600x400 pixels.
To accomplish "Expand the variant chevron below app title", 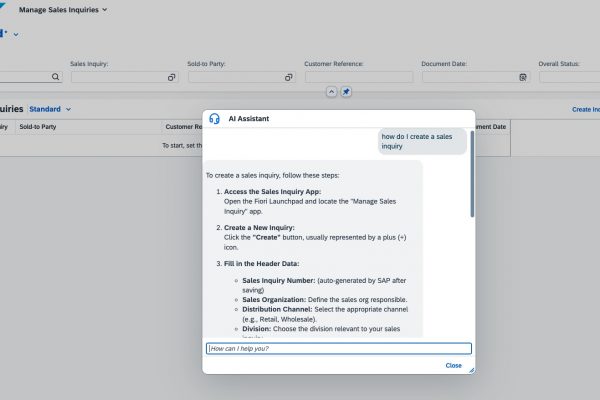I will pyautogui.click(x=16, y=34).
